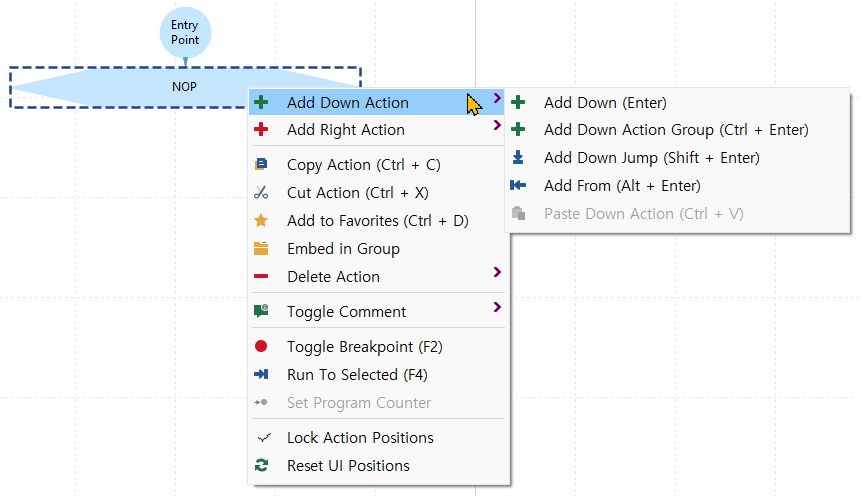Click the star icon for Add to Favorites
This screenshot has height=496, width=863.
[x=261, y=220]
